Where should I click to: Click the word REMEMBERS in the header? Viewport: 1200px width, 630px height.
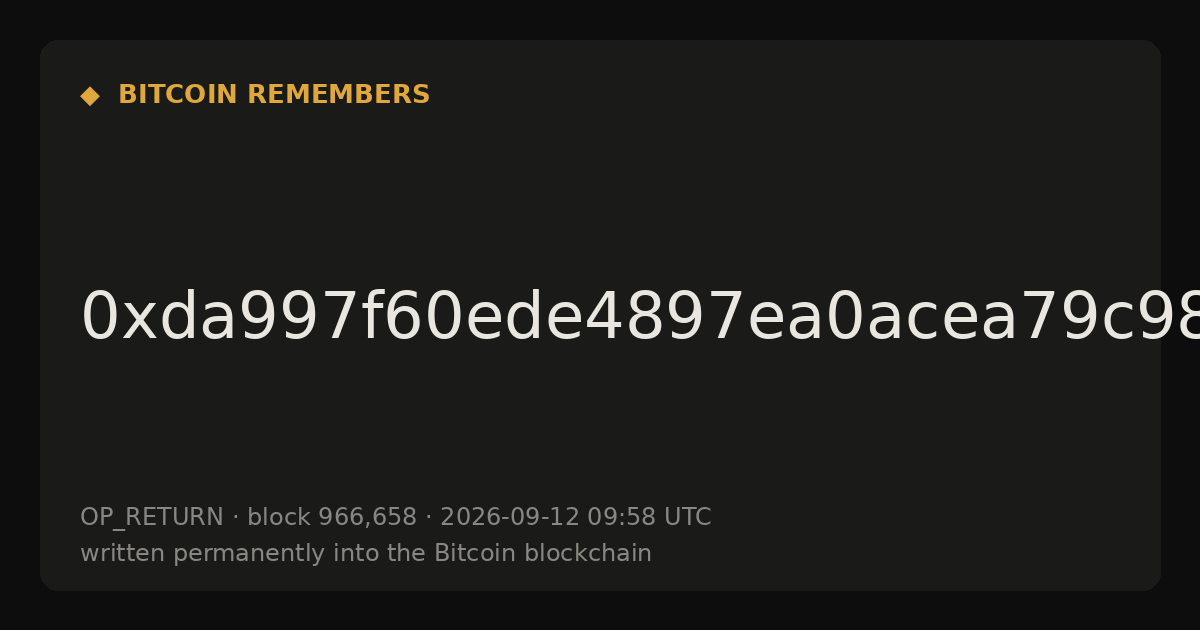pos(338,95)
